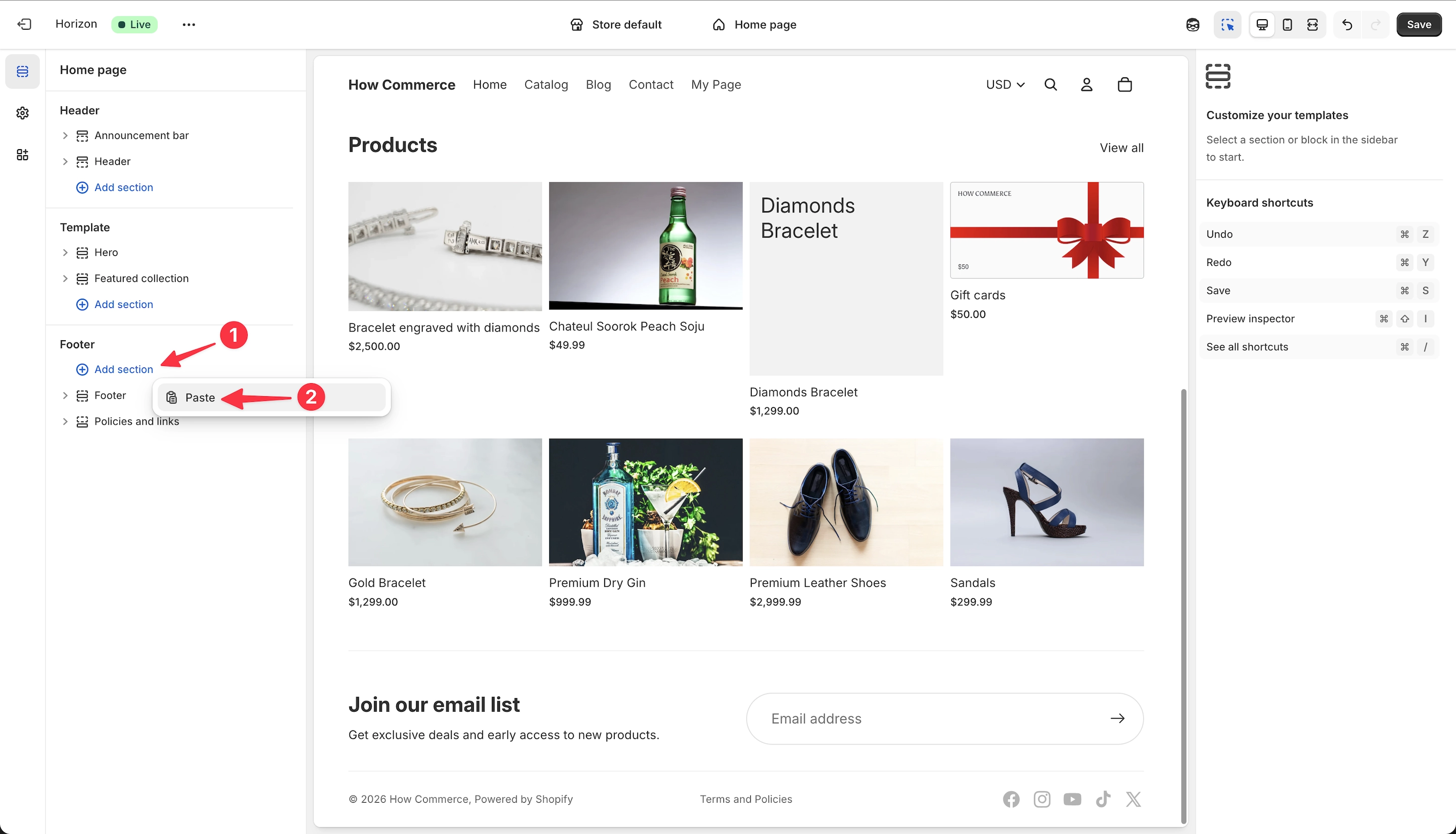Open the Home page template selector
Screen dimensions: 1456x834
click(x=754, y=25)
